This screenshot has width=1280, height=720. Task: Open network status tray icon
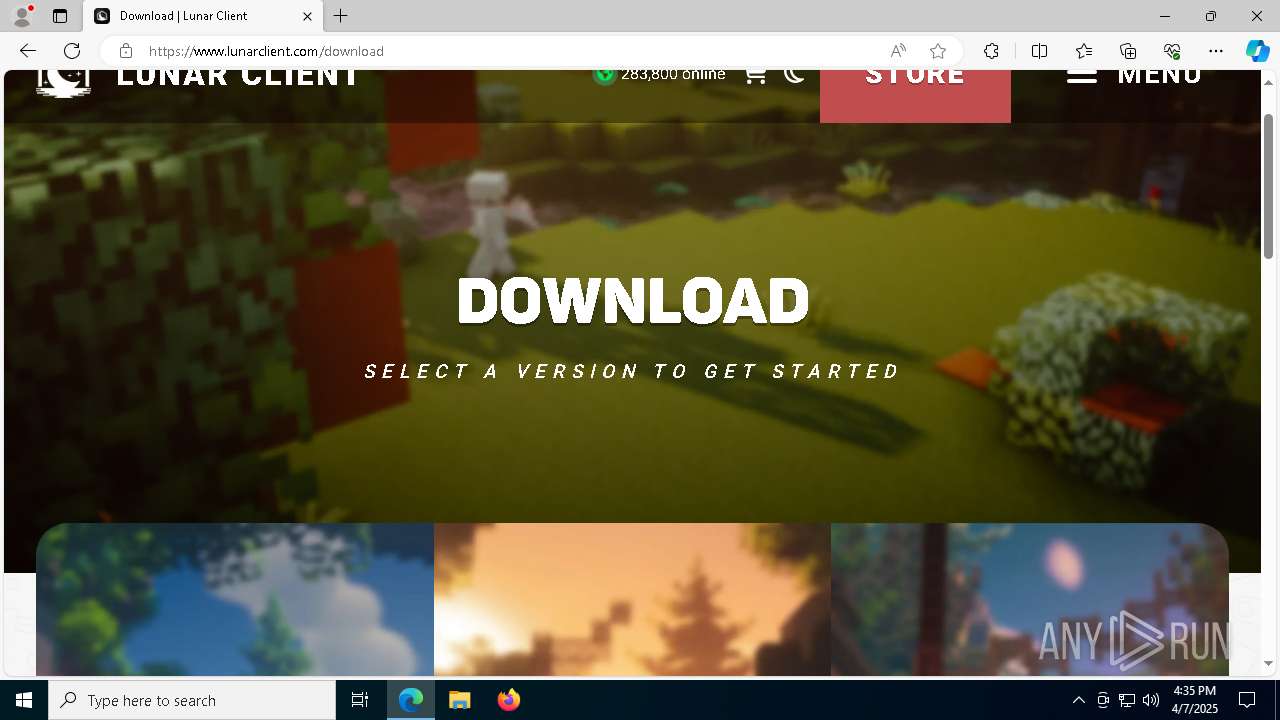1127,700
